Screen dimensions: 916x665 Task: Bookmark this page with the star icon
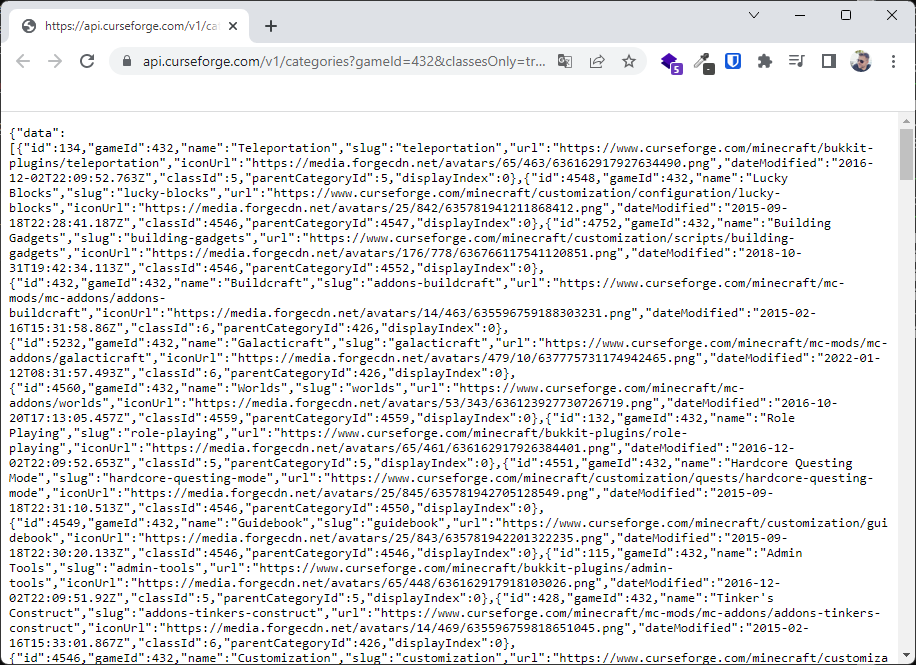pyautogui.click(x=628, y=61)
